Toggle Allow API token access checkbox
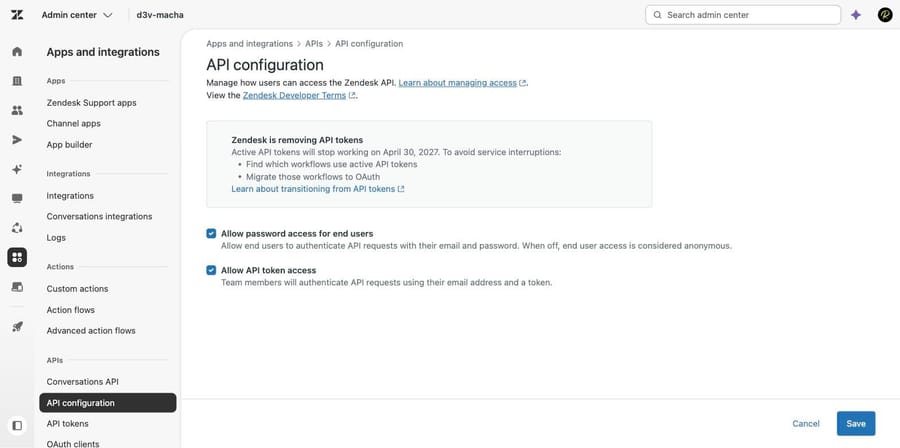 [x=211, y=270]
